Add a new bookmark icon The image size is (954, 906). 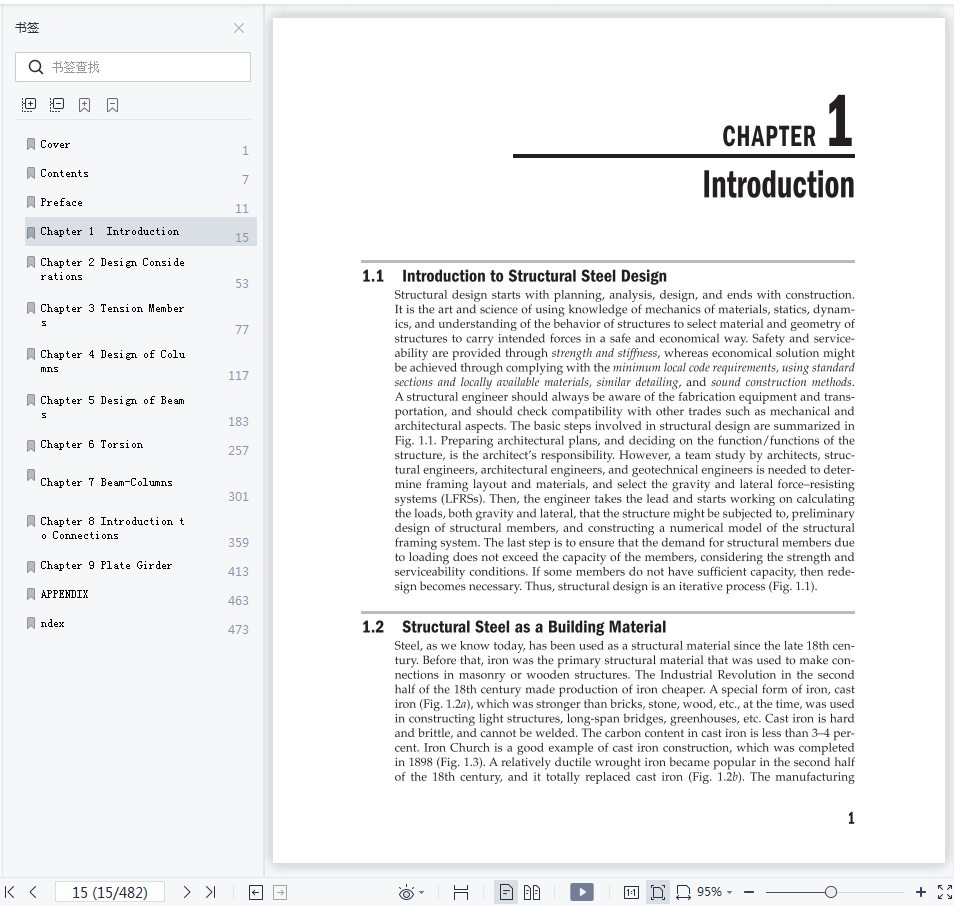(85, 105)
